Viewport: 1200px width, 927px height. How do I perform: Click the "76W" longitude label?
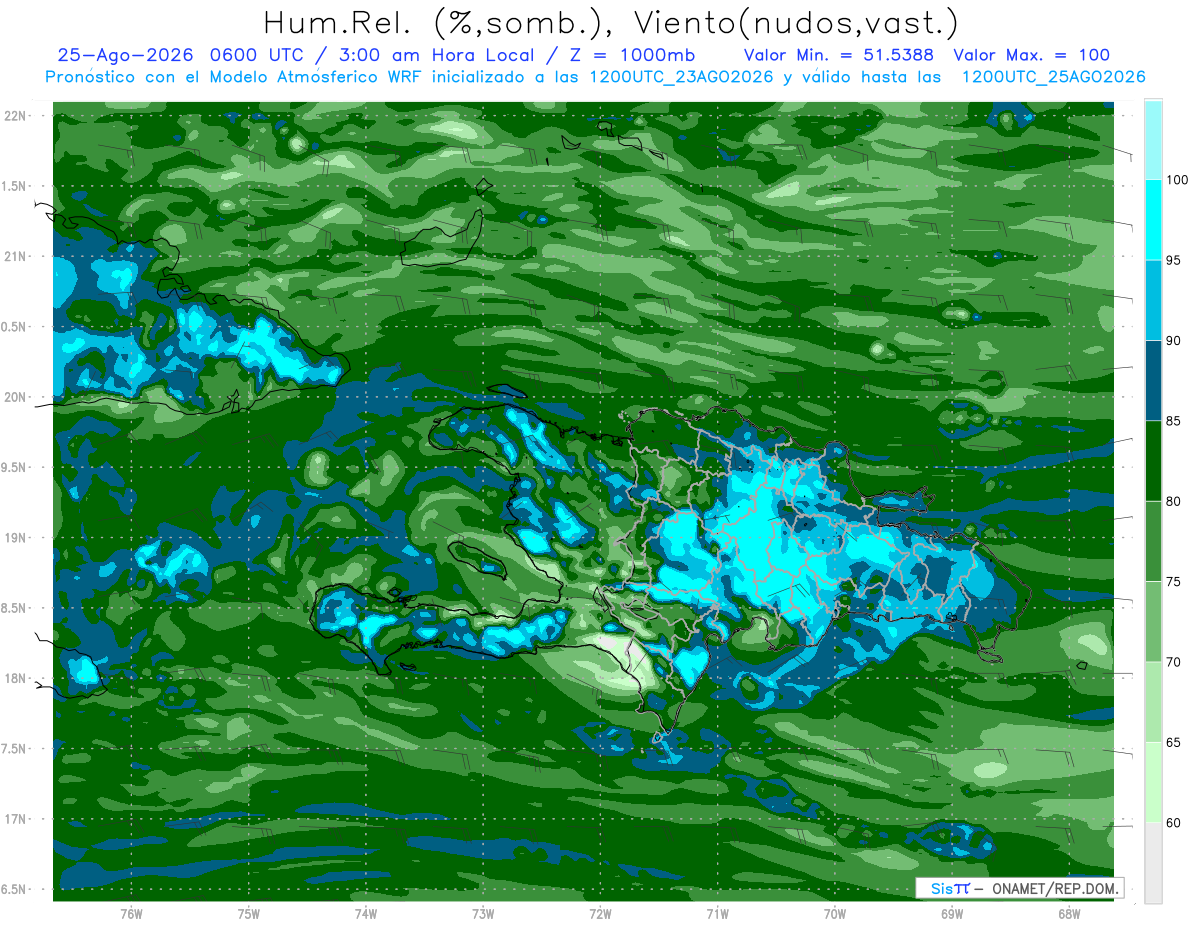[x=131, y=913]
